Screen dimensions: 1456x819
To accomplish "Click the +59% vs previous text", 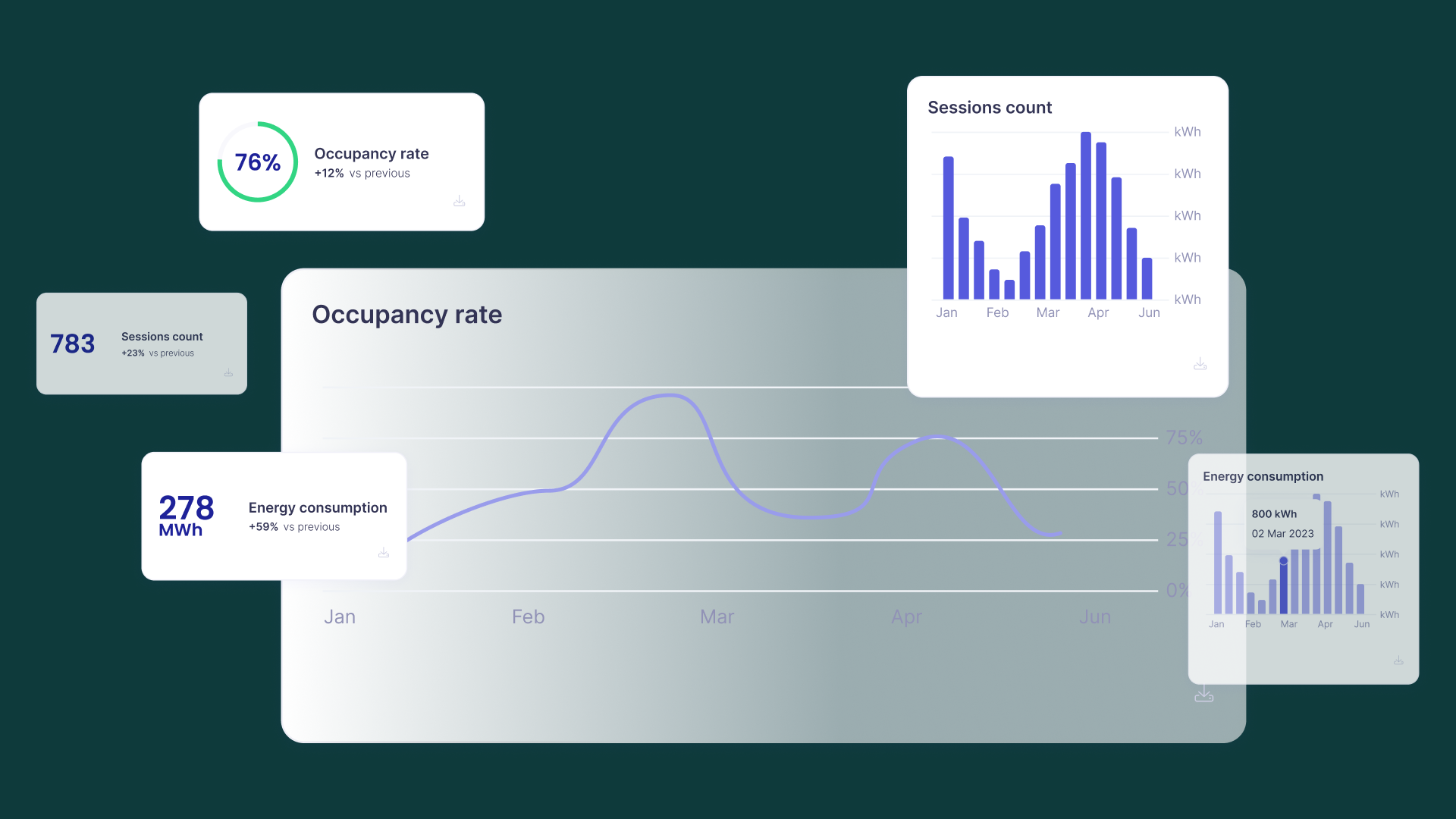I will tap(294, 526).
